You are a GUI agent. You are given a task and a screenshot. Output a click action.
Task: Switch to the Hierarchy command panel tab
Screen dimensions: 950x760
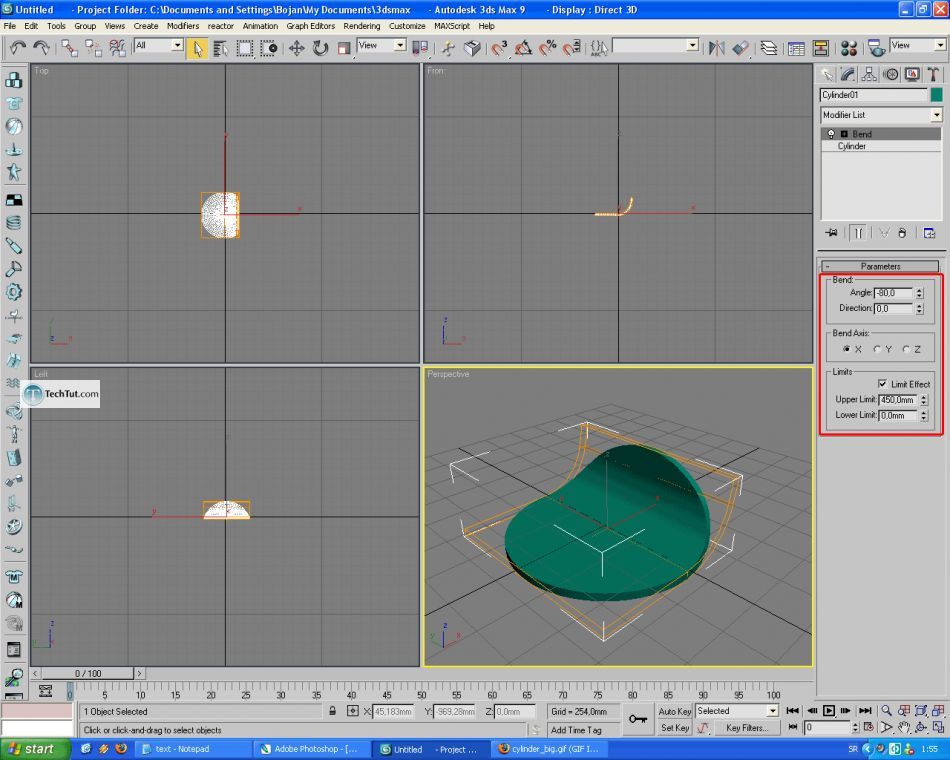(869, 75)
